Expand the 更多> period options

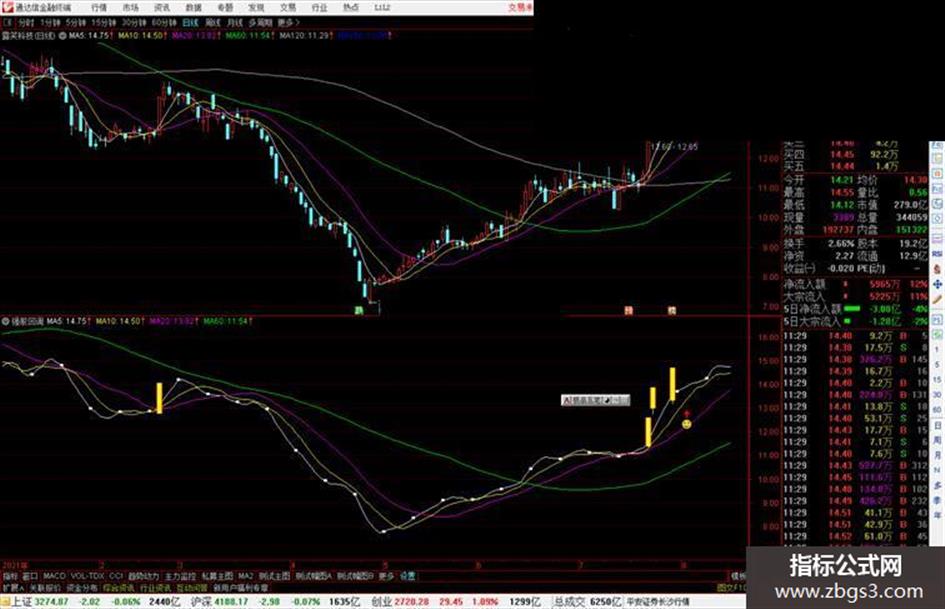[288, 22]
